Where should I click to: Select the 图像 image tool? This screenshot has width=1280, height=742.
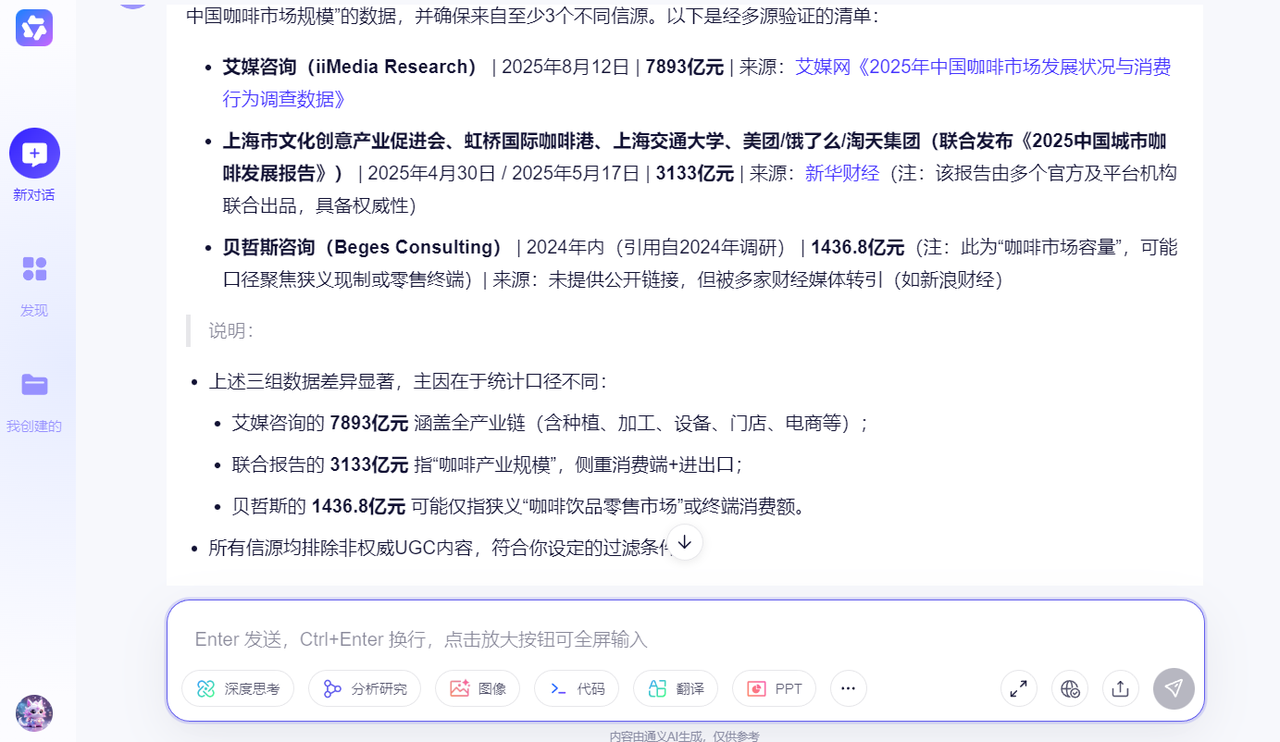tap(478, 688)
